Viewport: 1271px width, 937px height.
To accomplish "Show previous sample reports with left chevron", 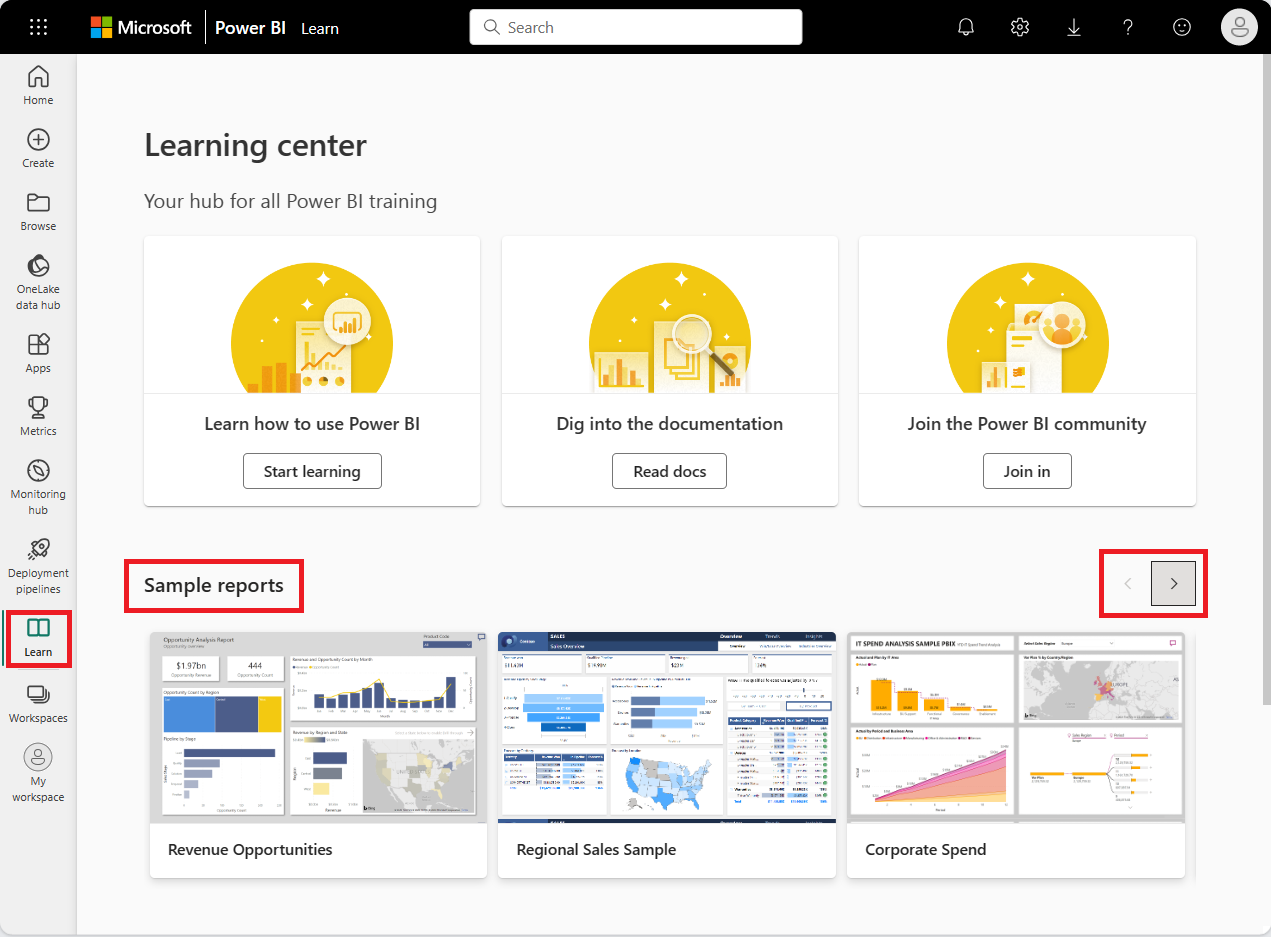I will (x=1128, y=583).
